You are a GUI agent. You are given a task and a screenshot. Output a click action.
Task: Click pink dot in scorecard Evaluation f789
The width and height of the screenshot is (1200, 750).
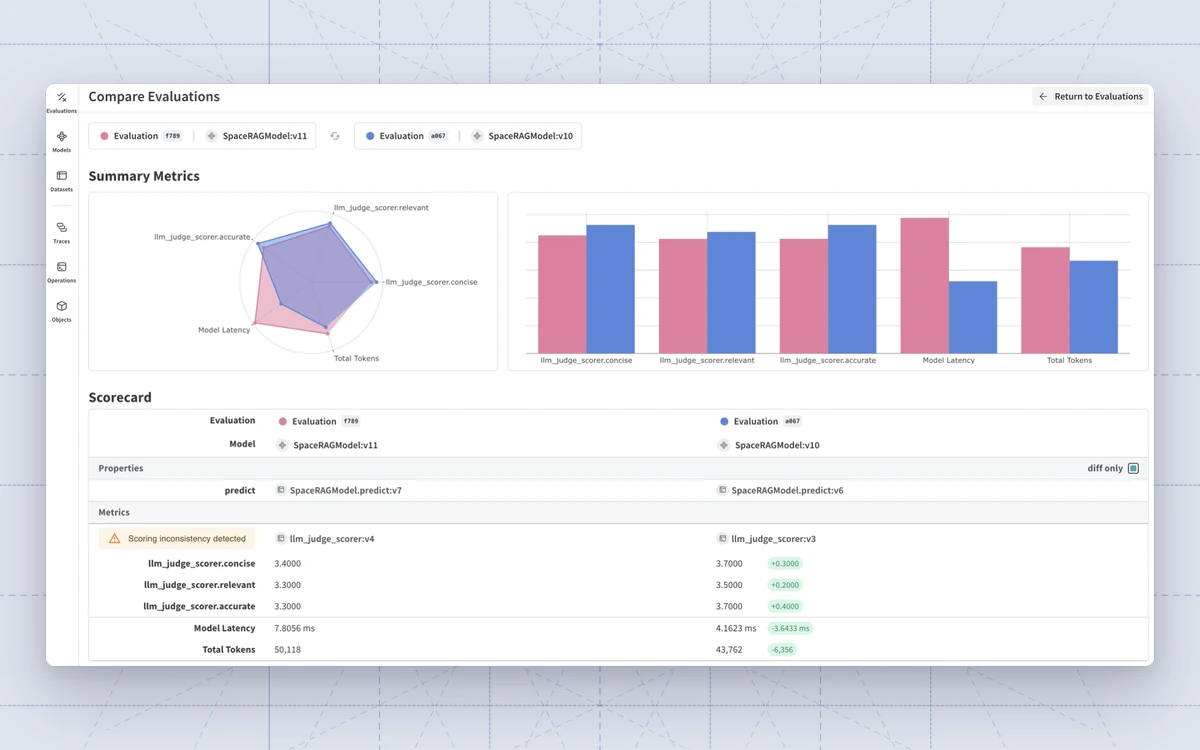(283, 422)
